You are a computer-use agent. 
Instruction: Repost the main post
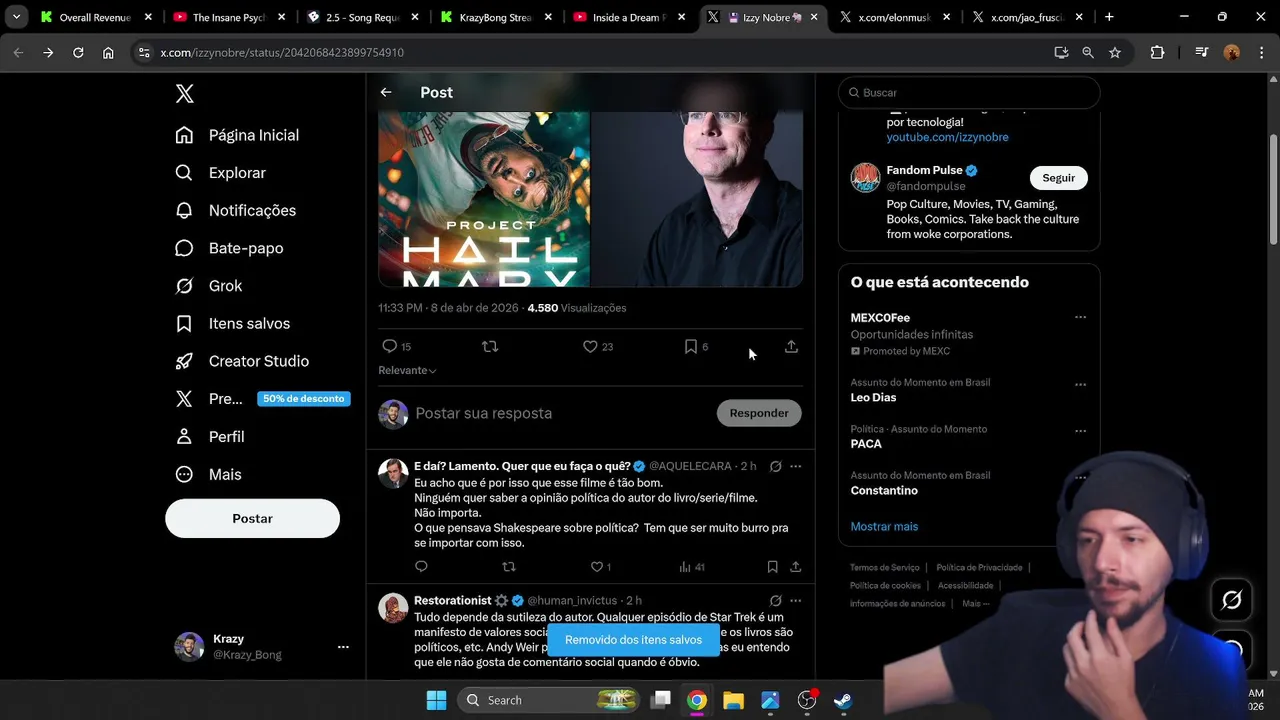(490, 346)
